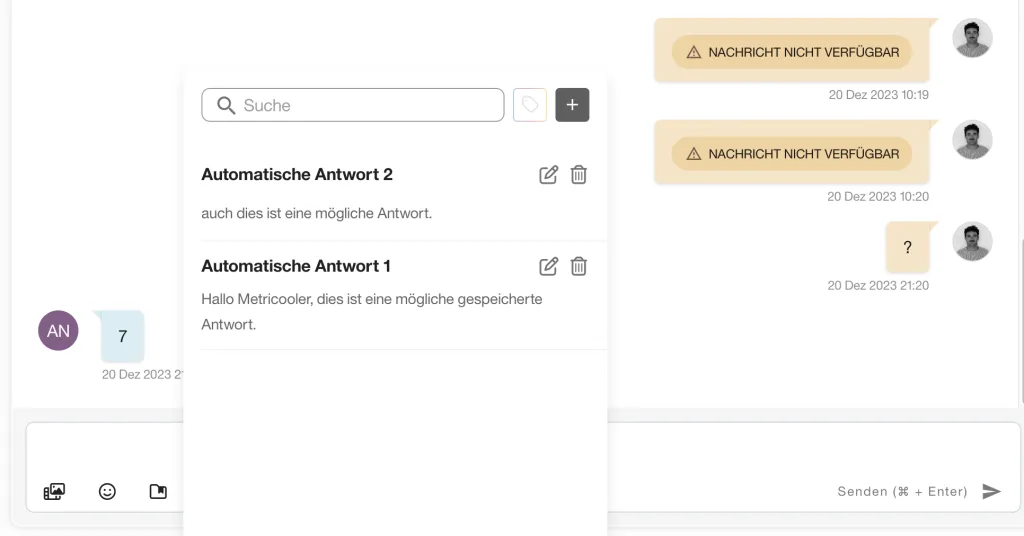This screenshot has width=1024, height=536.
Task: Open the tag filter next to search
Action: [x=530, y=105]
